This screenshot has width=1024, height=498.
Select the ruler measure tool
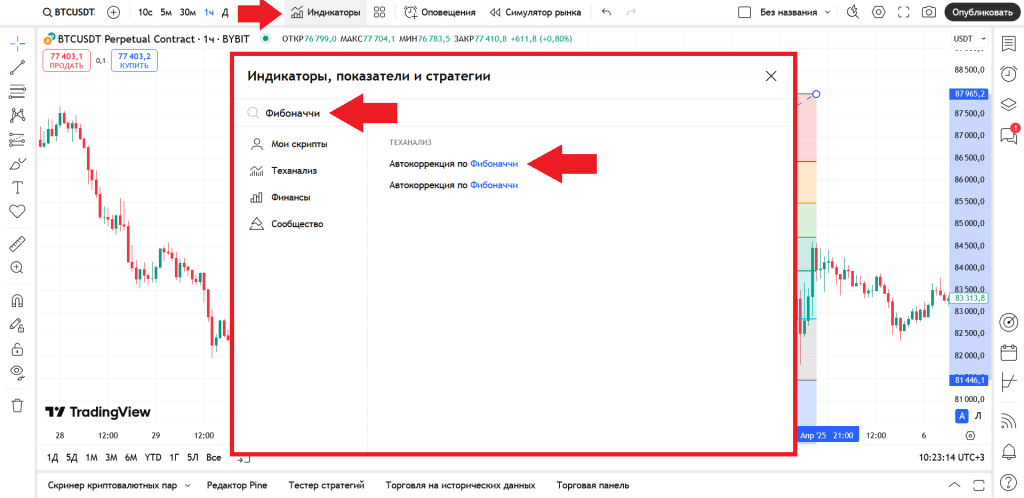(18, 243)
